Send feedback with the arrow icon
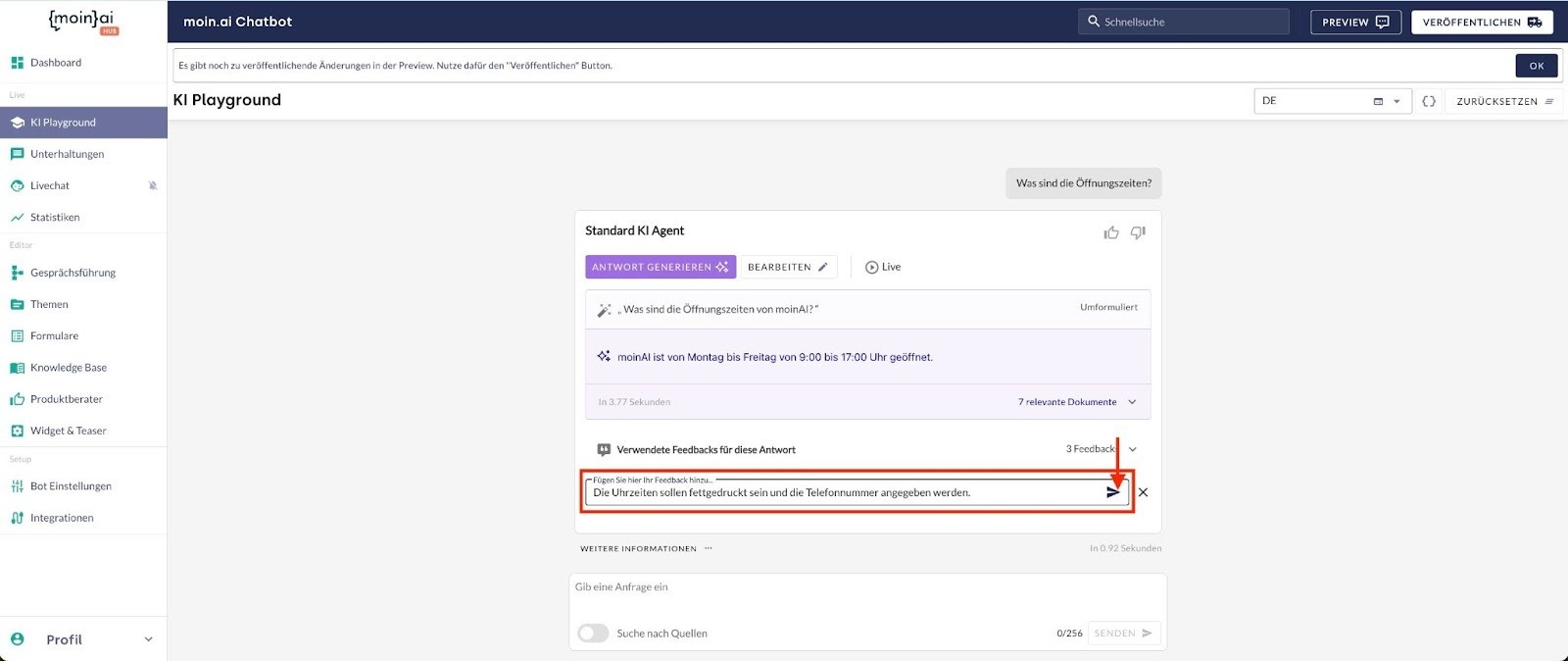This screenshot has height=661, width=1568. coord(1112,492)
